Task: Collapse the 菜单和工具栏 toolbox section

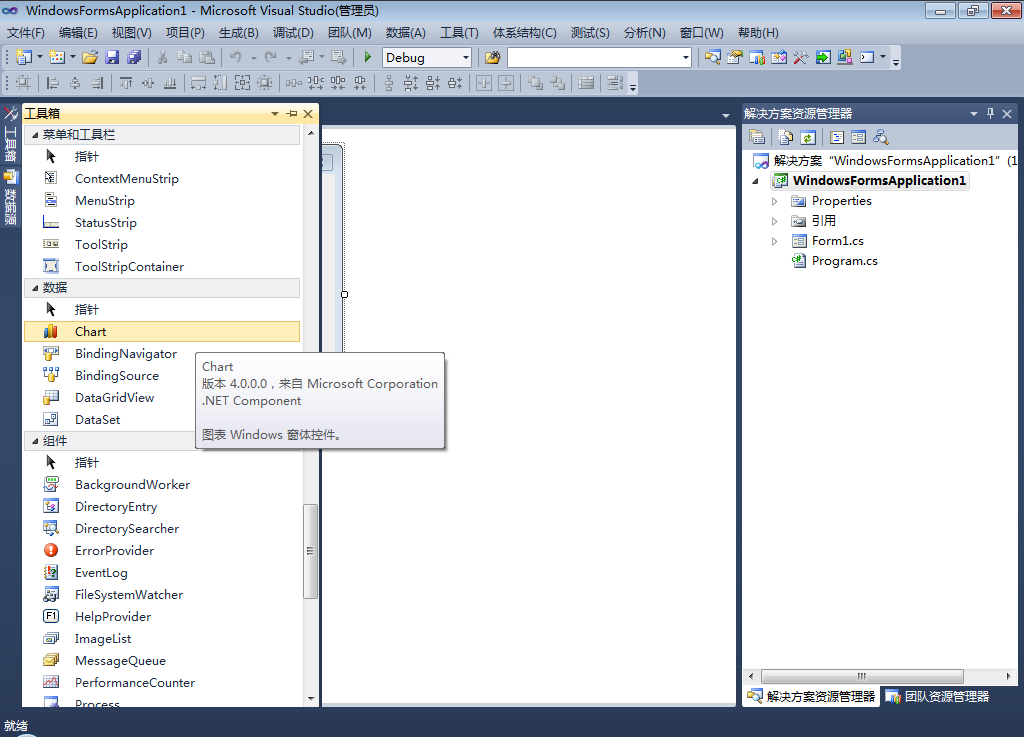Action: tap(35, 134)
